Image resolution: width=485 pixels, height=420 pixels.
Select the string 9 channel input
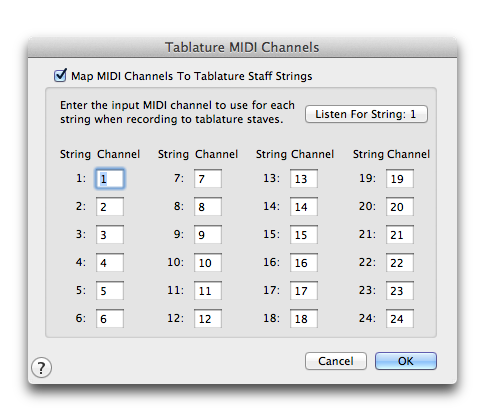pyautogui.click(x=208, y=235)
